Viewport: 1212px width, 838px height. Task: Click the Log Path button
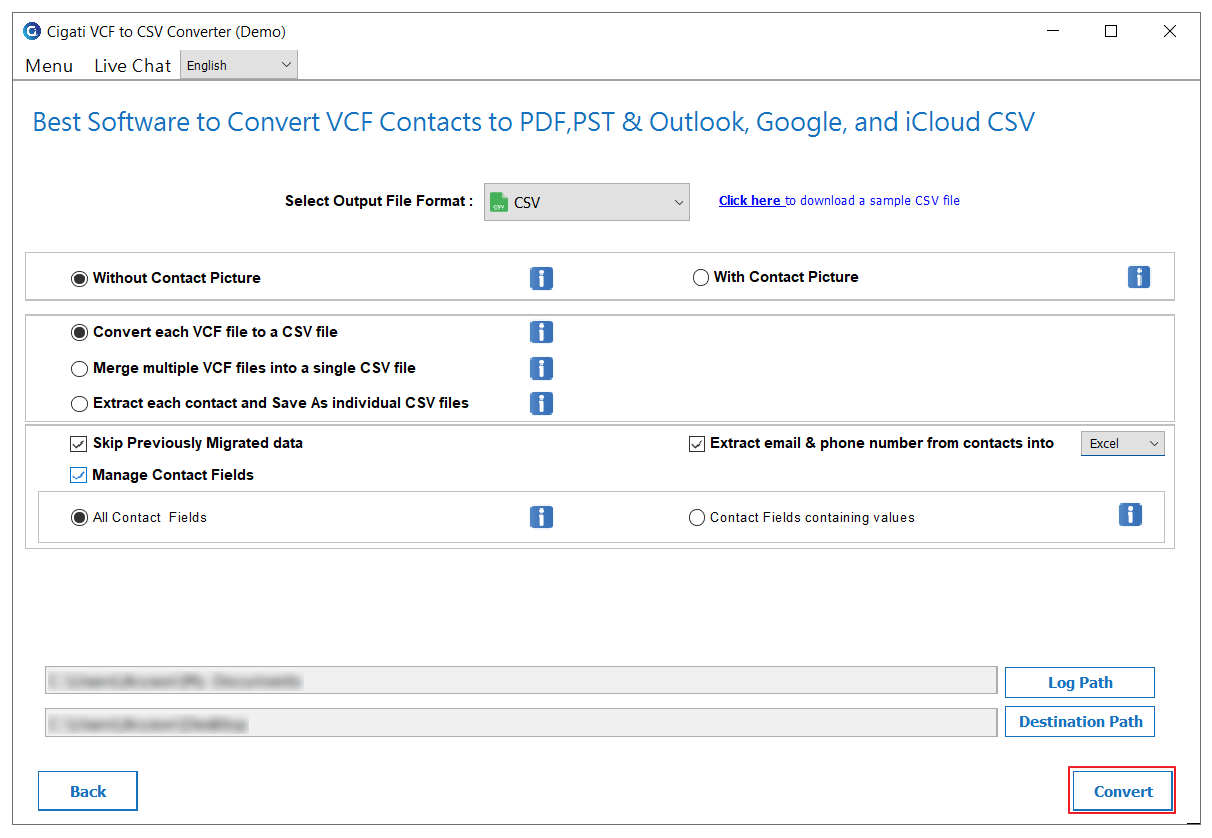tap(1080, 682)
